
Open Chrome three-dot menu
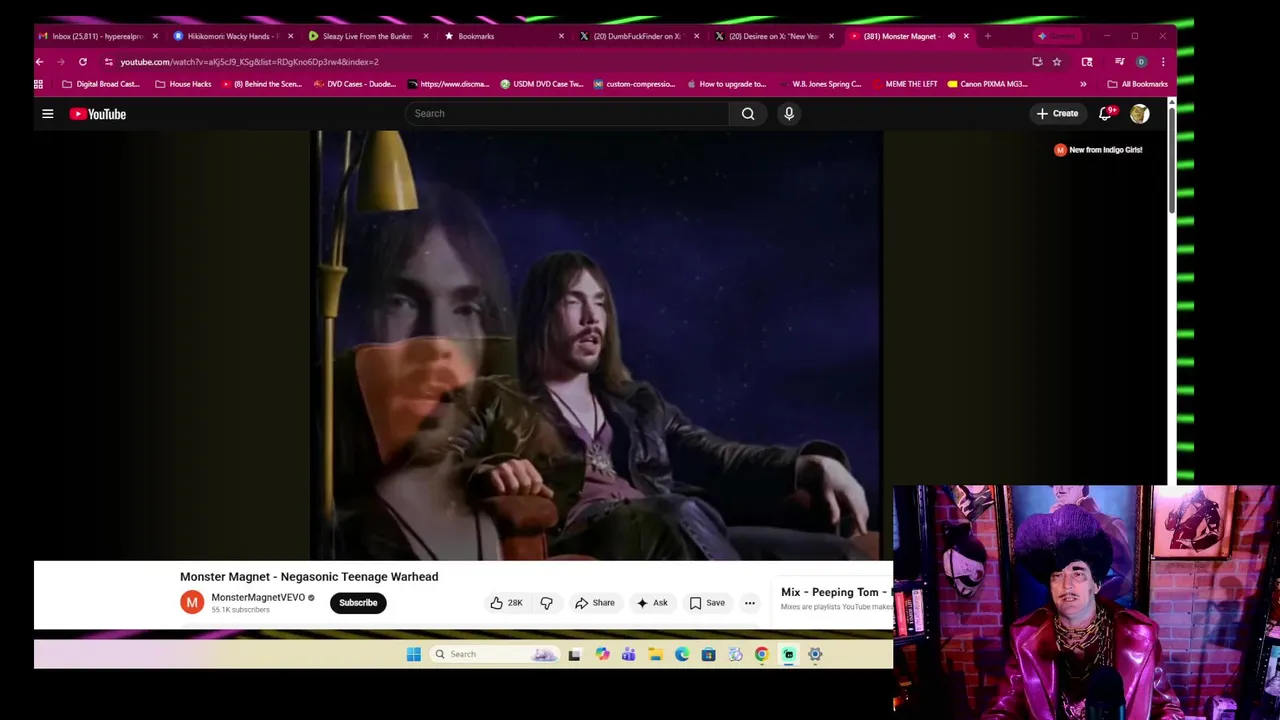1163,62
